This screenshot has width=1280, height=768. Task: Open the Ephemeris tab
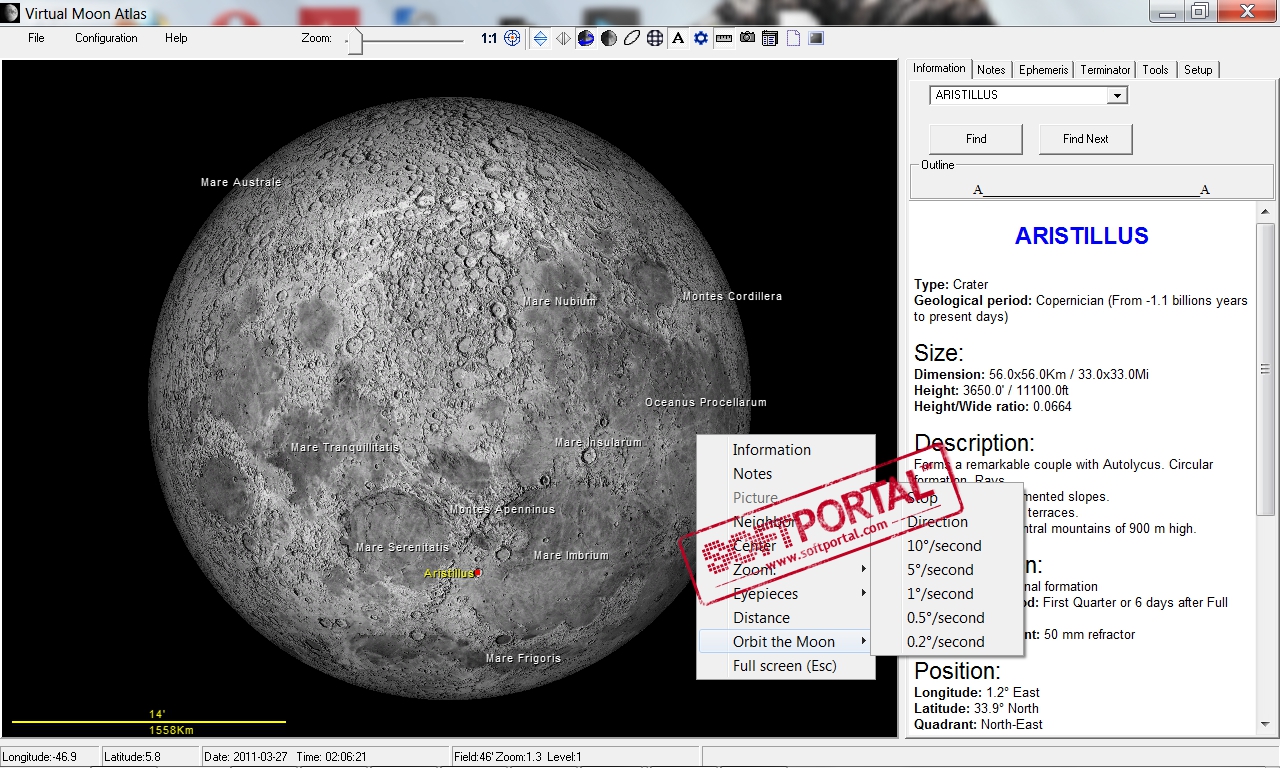pos(1044,70)
